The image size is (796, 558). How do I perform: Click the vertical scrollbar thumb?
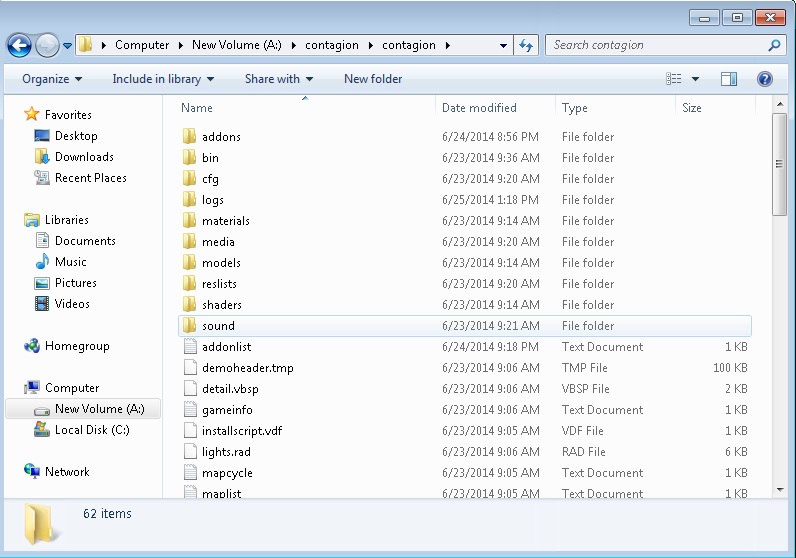779,164
